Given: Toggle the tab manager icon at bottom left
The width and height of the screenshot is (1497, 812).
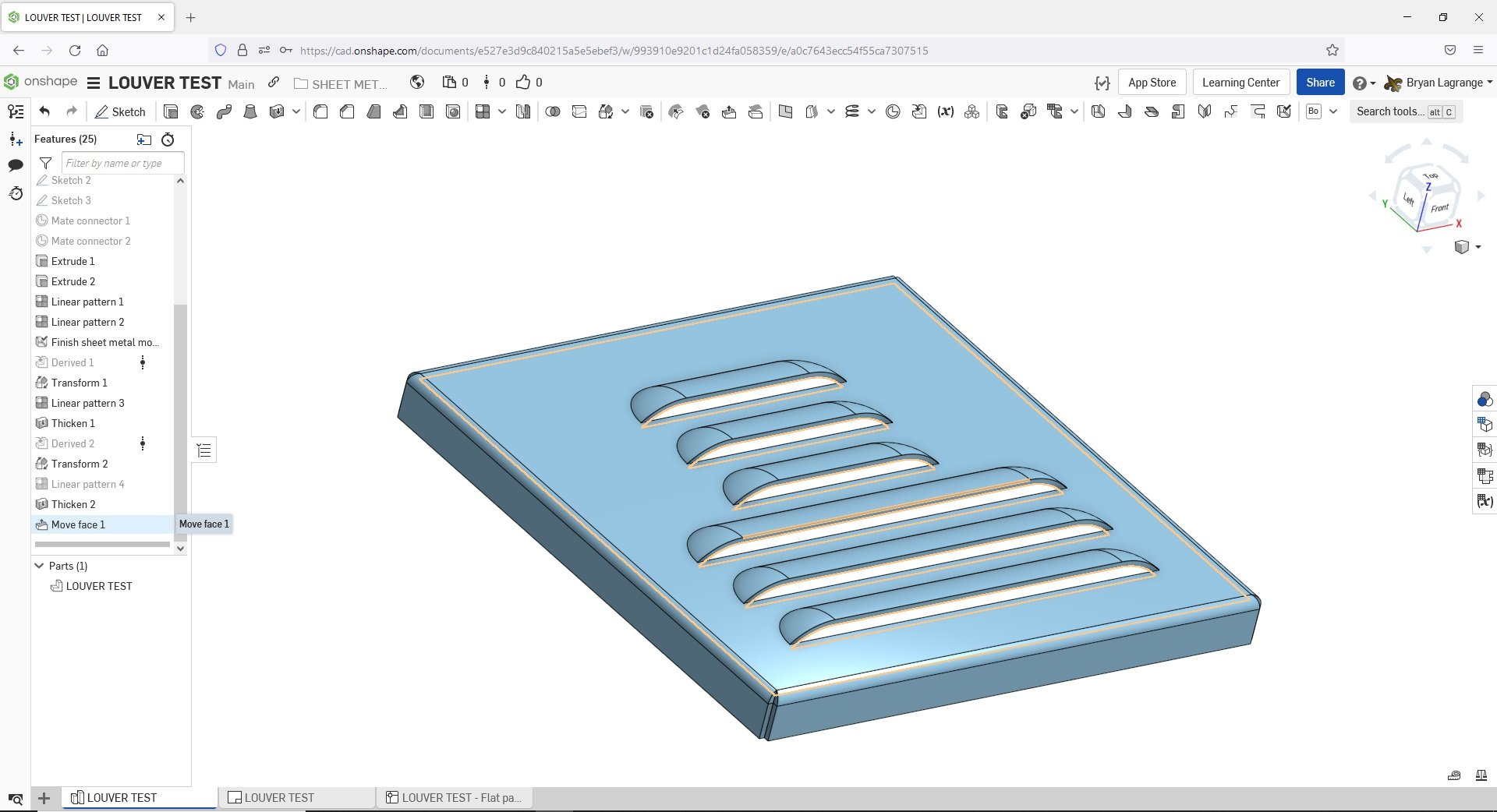Looking at the screenshot, I should [16, 799].
